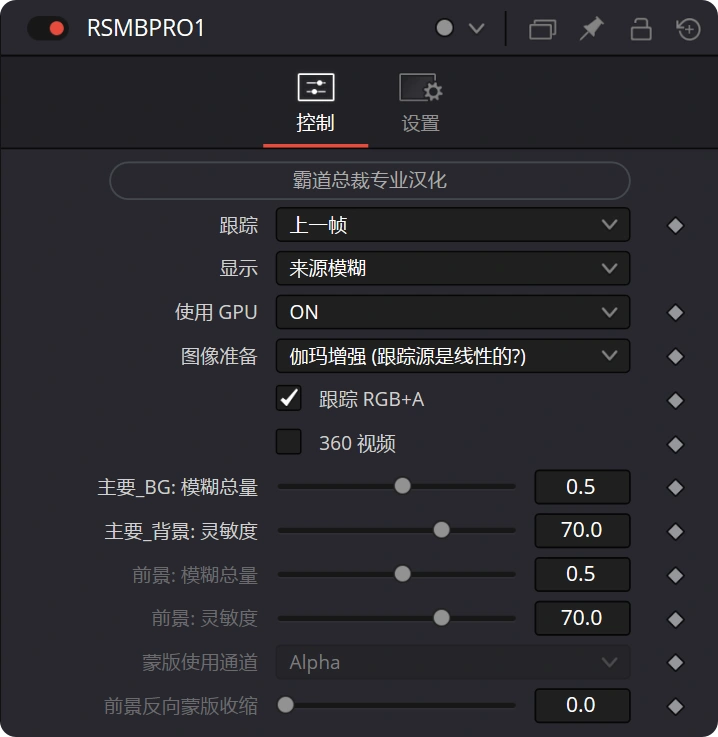This screenshot has width=718, height=737.
Task: Click the 前景: 模糊总量 slider handle
Action: point(402,574)
